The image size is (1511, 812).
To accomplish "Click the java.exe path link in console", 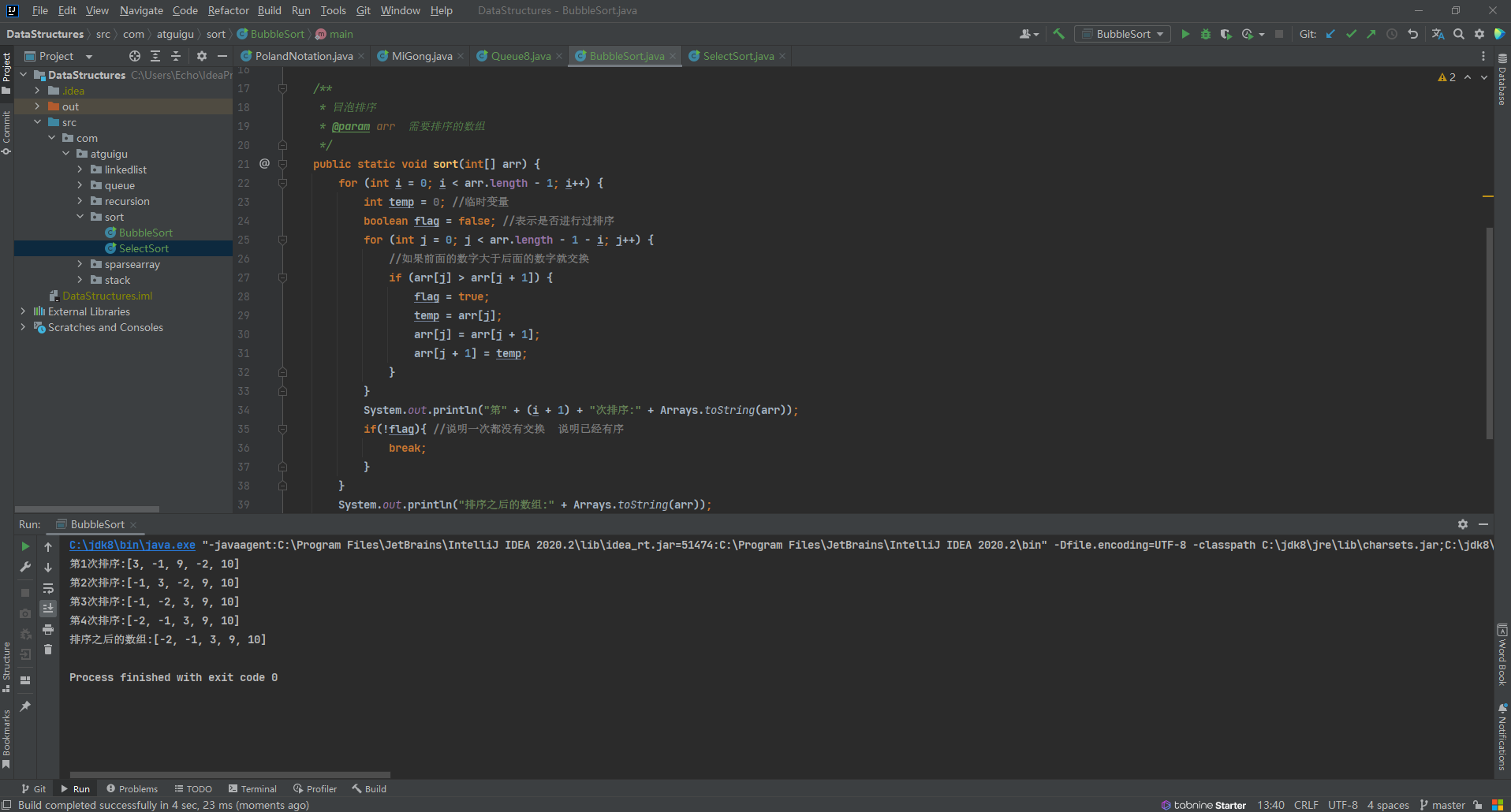I will click(x=132, y=545).
